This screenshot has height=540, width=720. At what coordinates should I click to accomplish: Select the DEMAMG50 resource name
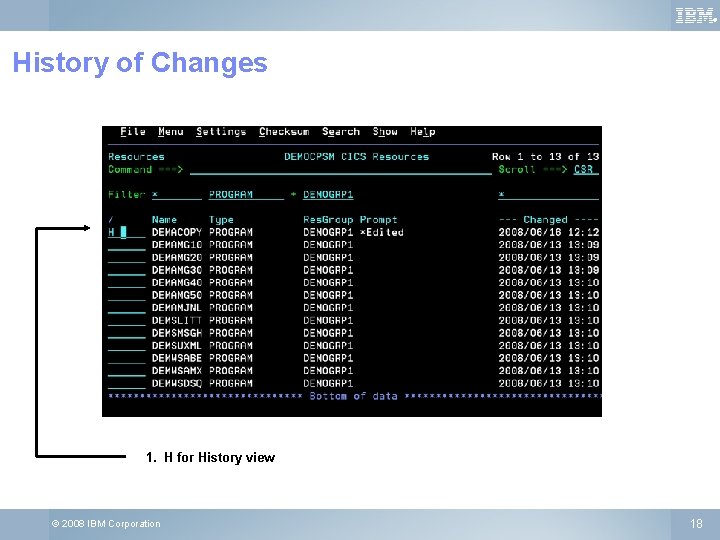[177, 295]
